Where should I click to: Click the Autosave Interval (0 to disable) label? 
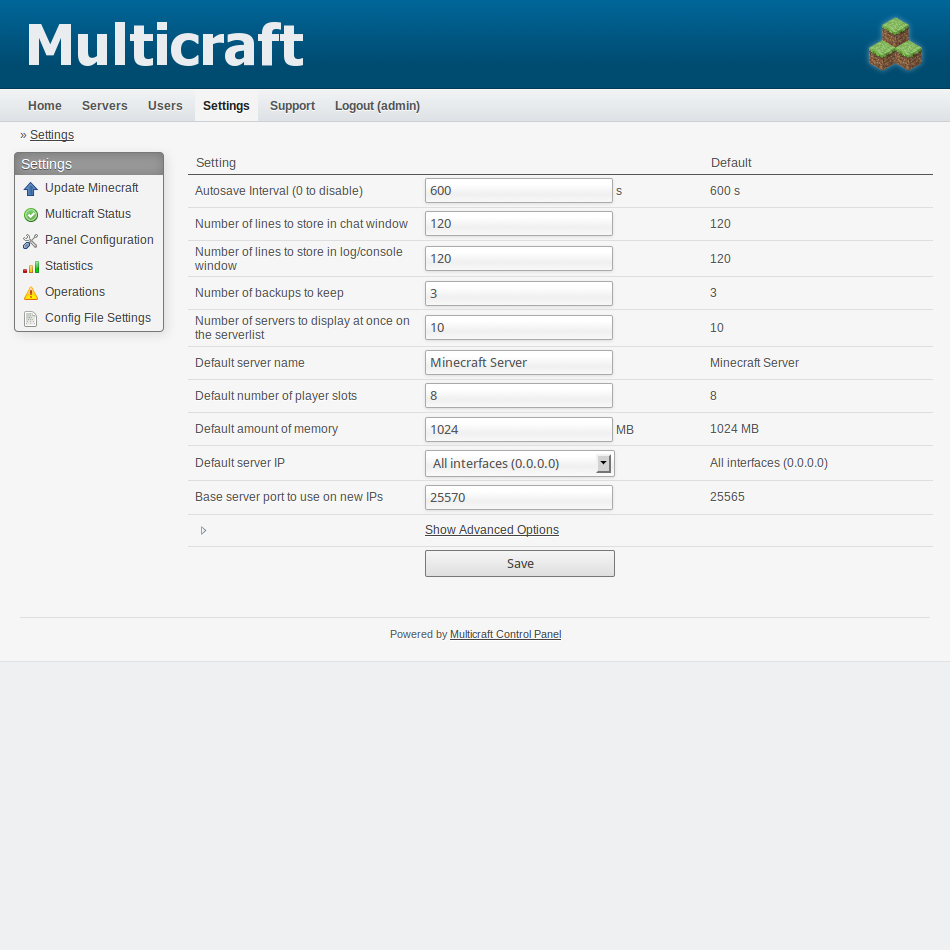click(x=279, y=191)
